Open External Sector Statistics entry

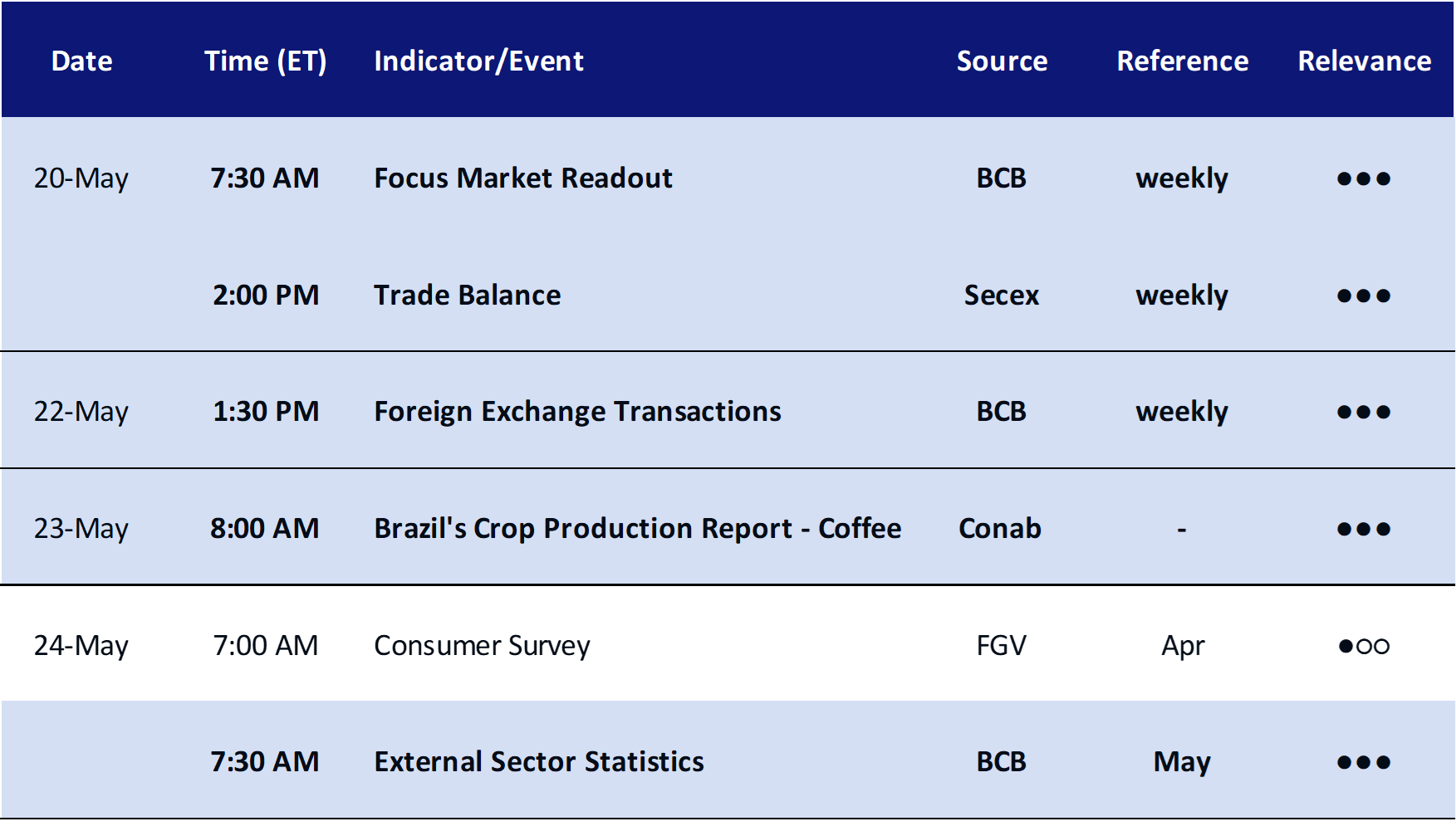point(539,761)
